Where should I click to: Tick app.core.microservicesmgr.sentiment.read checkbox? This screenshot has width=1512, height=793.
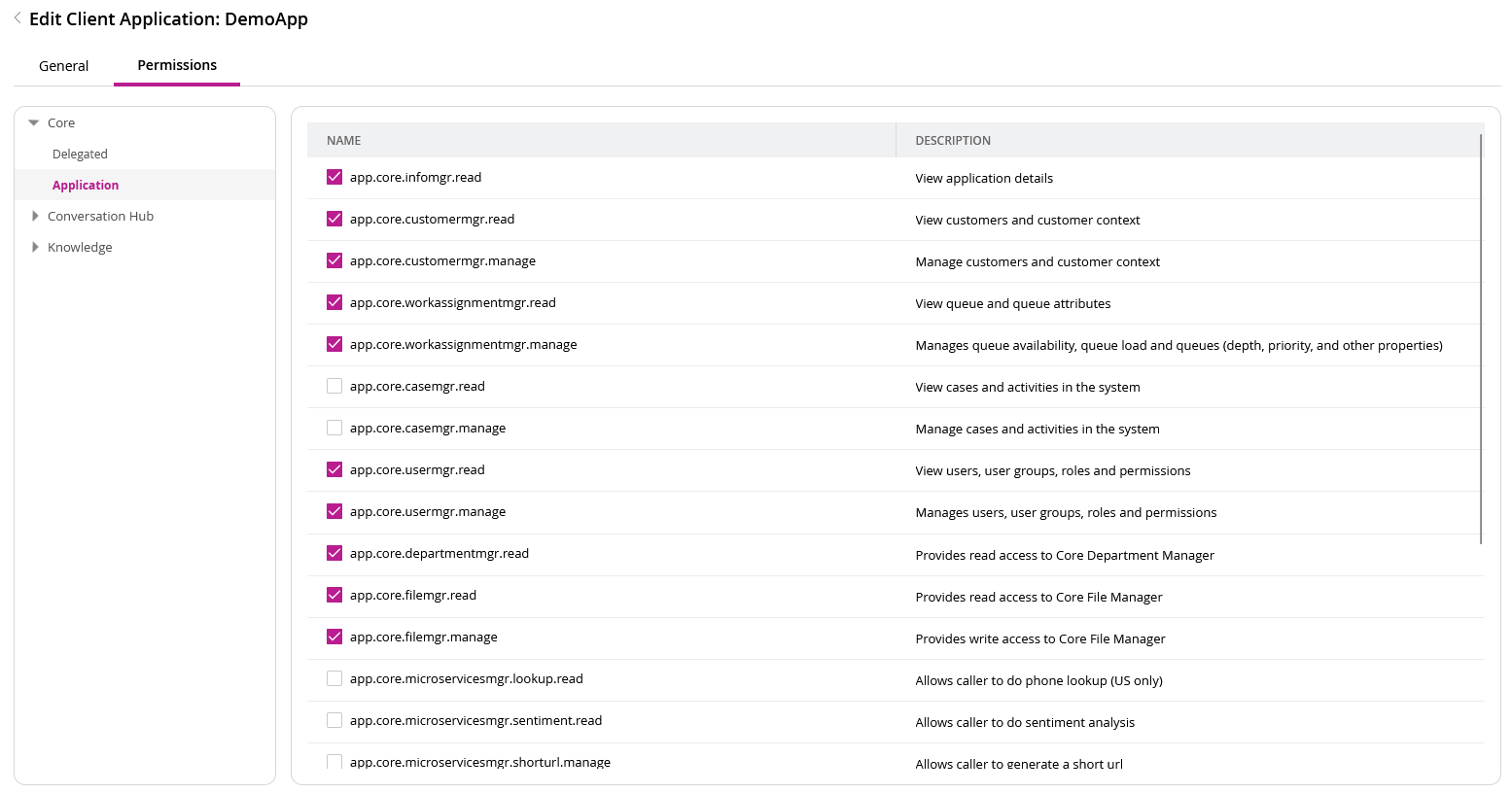pyautogui.click(x=334, y=720)
